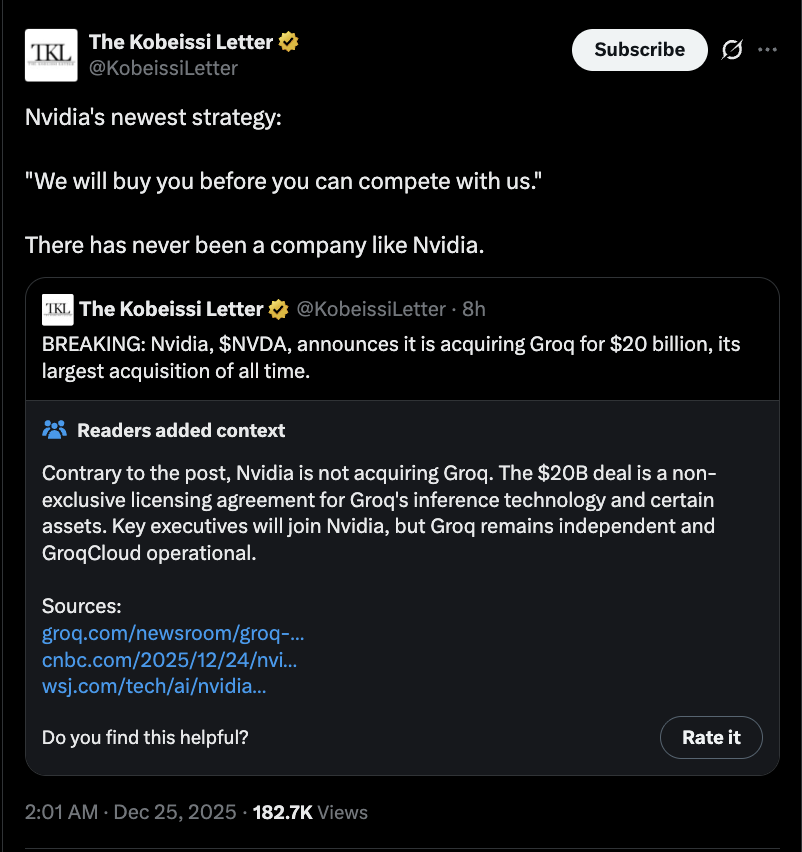802x852 pixels.
Task: Open the three-dot more options menu
Action: point(768,50)
